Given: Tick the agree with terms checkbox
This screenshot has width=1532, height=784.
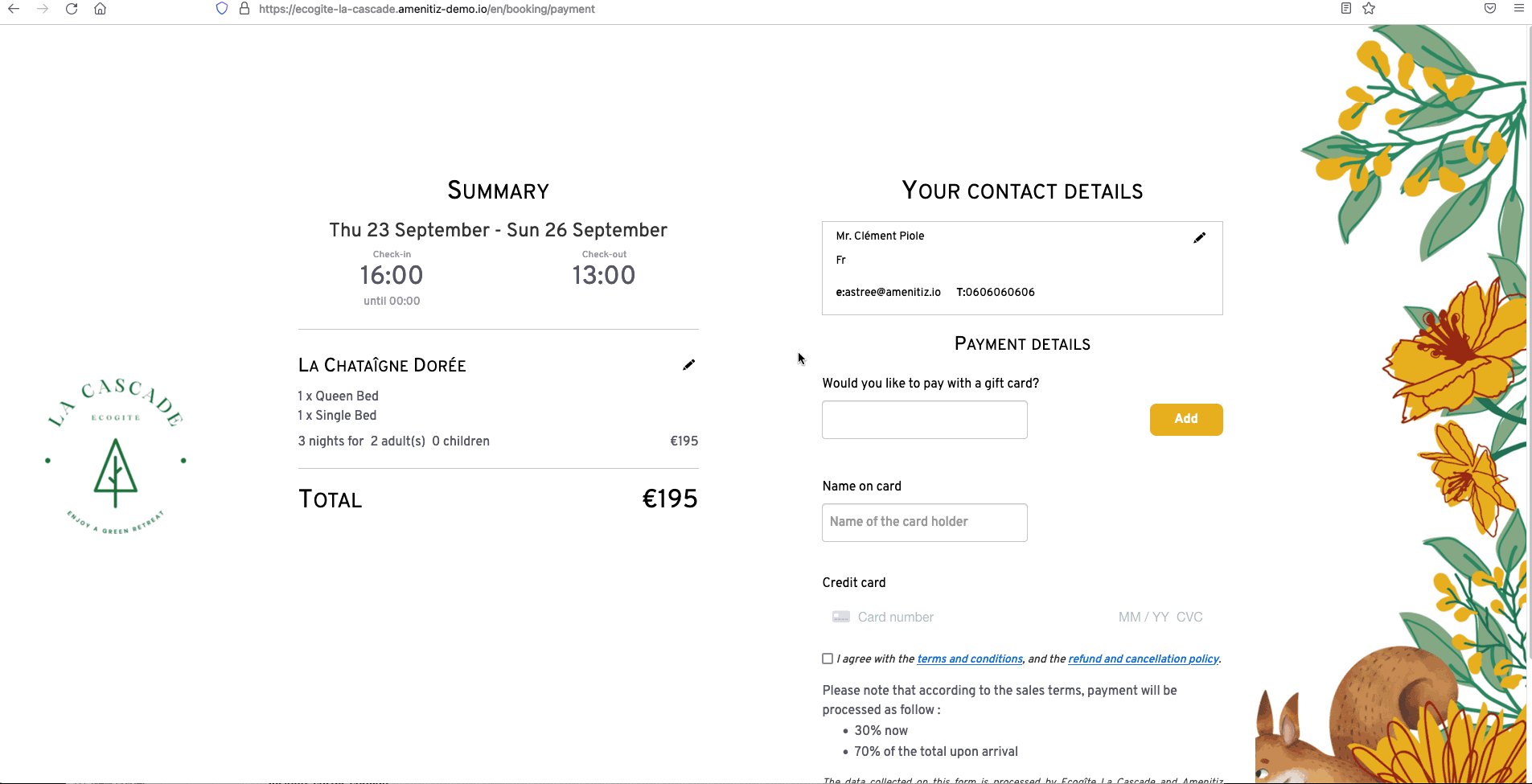Looking at the screenshot, I should point(828,659).
